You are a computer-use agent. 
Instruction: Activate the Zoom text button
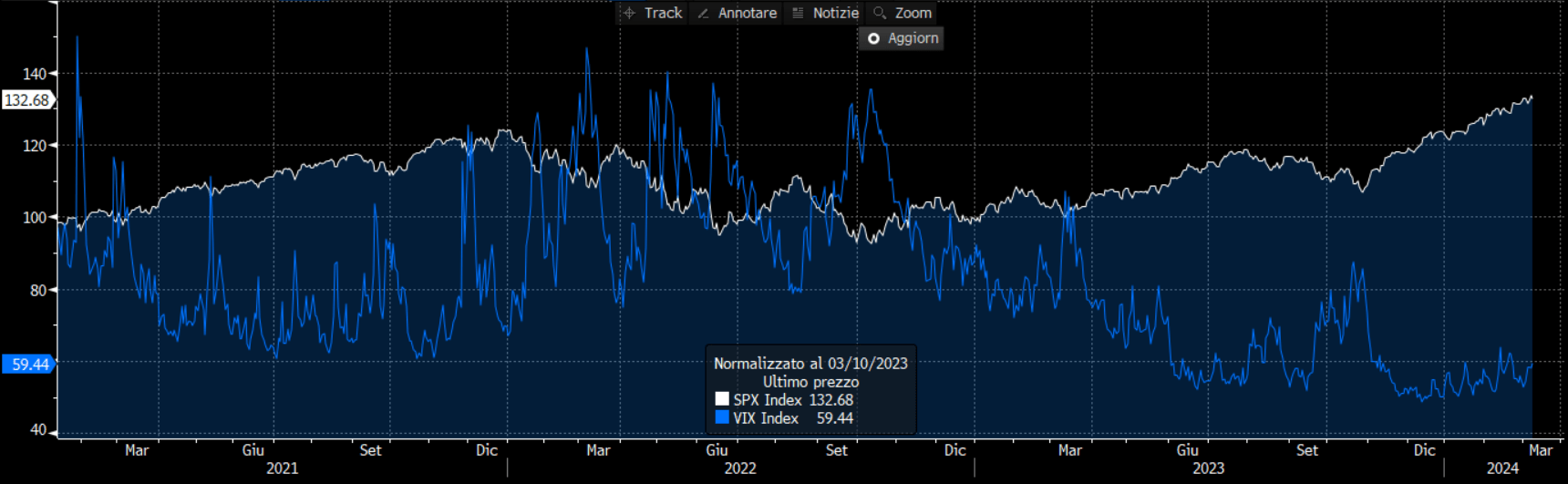913,13
